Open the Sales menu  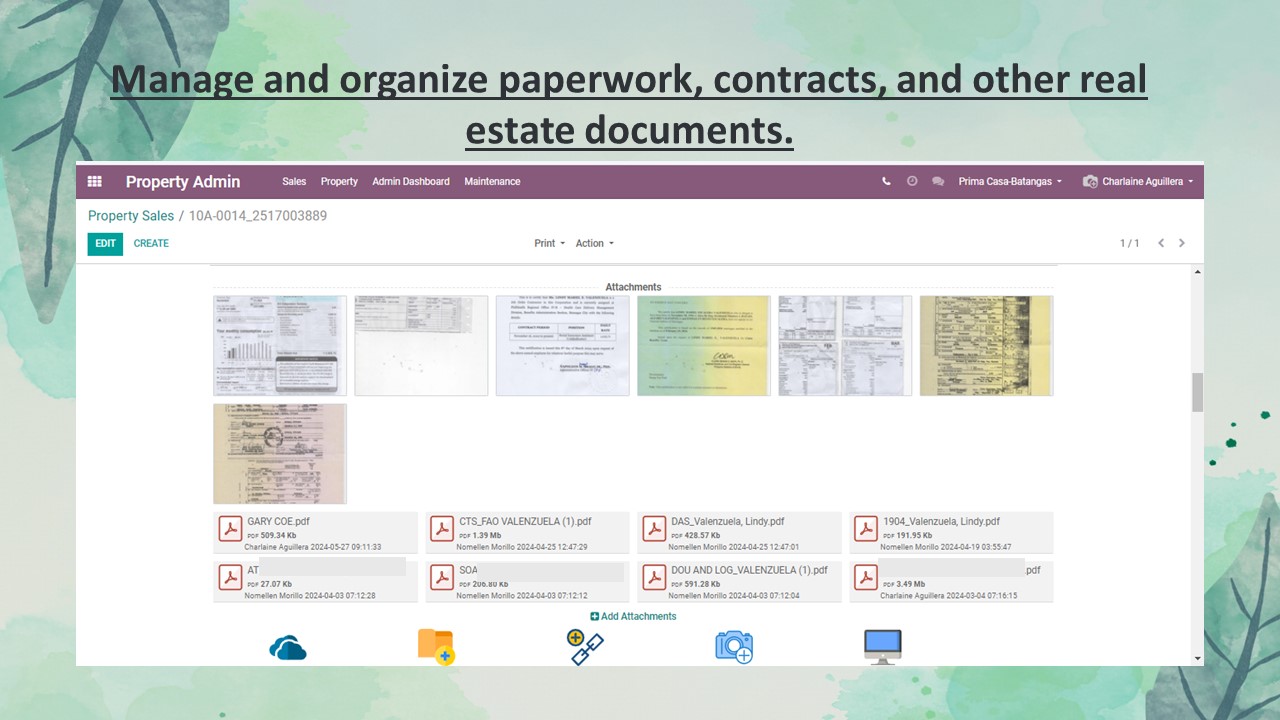(294, 182)
